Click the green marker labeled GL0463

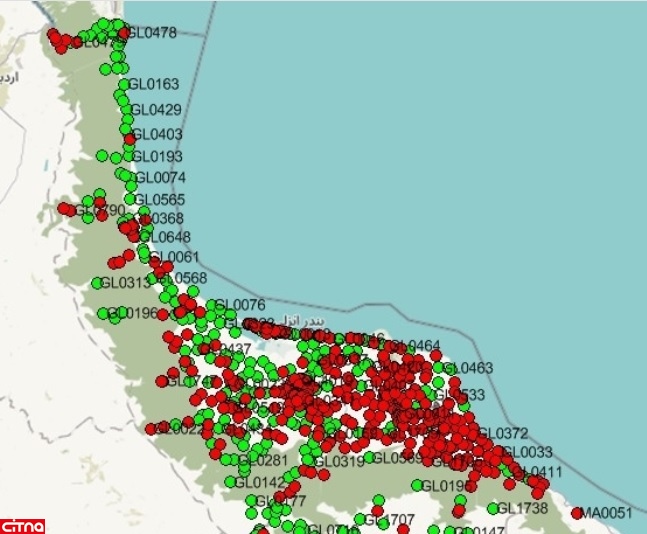[x=437, y=368]
